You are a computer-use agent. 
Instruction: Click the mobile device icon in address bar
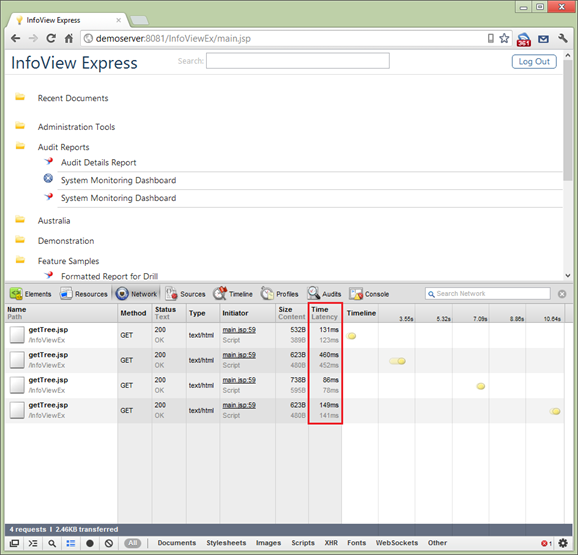pos(491,38)
